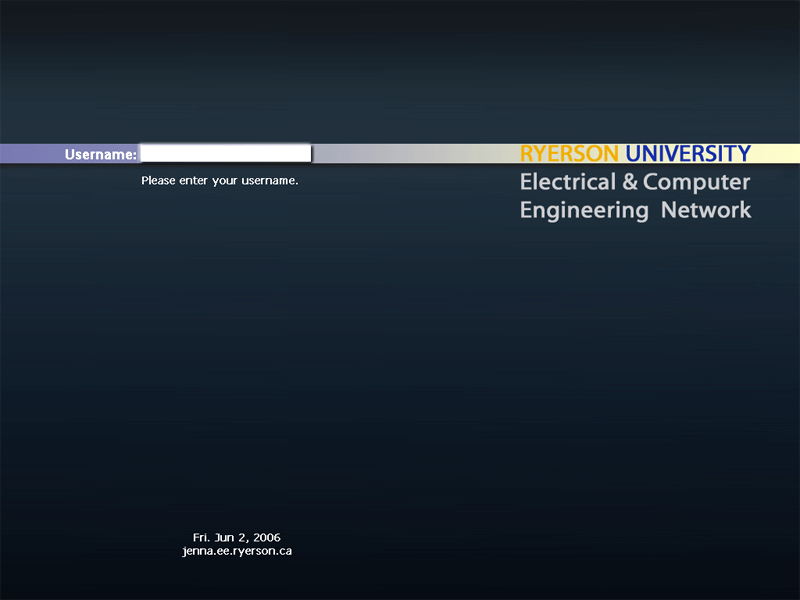Click the hostname "jenna.ee.ryerson.ca"

237,552
